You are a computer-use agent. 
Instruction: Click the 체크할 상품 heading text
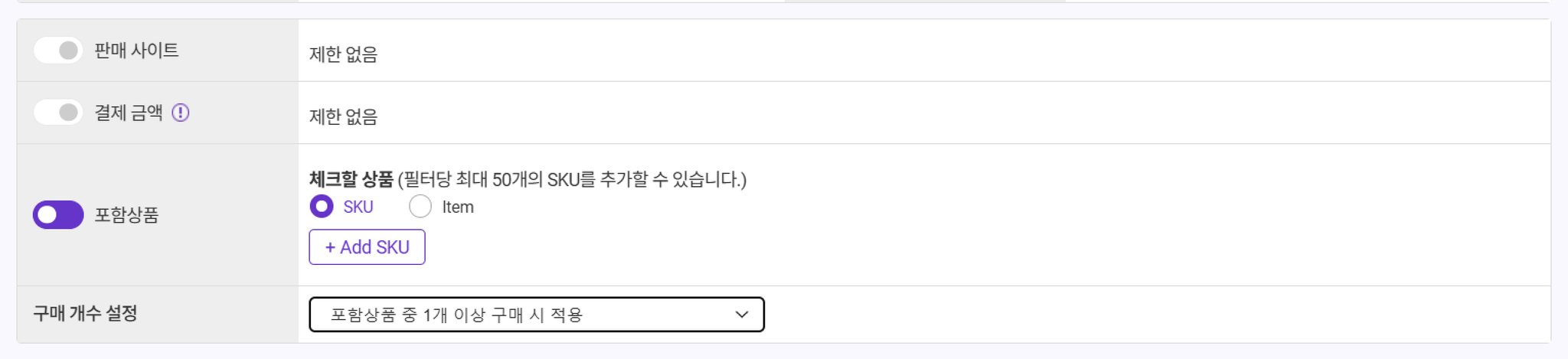coord(351,179)
